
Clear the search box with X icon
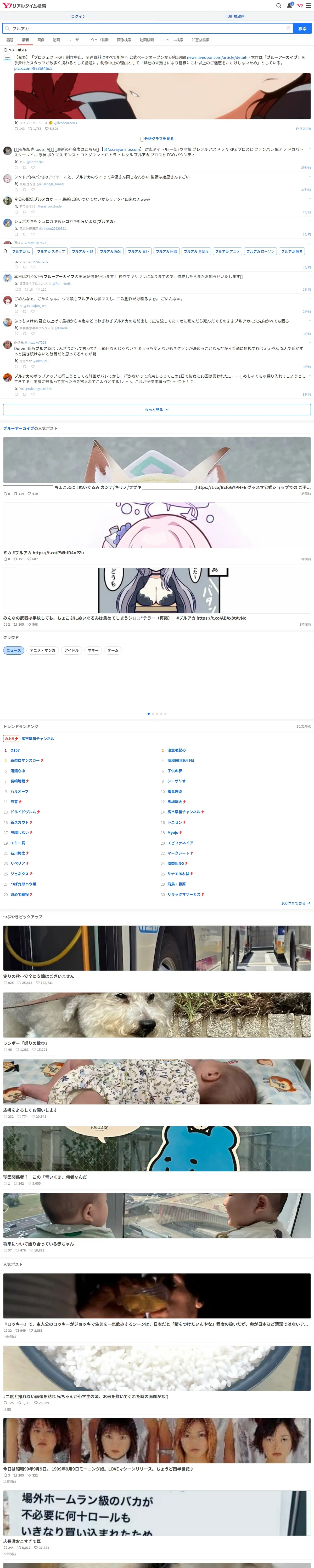tap(288, 28)
